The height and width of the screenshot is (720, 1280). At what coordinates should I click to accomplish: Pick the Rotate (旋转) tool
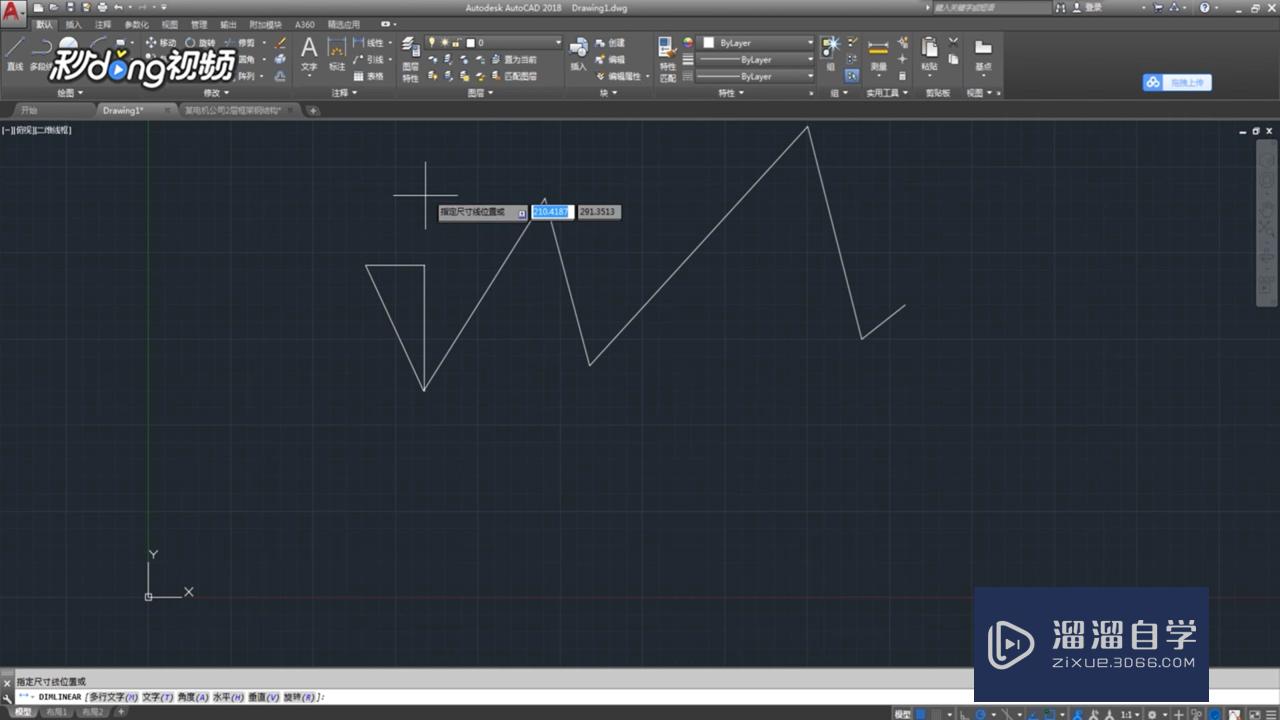pos(200,43)
